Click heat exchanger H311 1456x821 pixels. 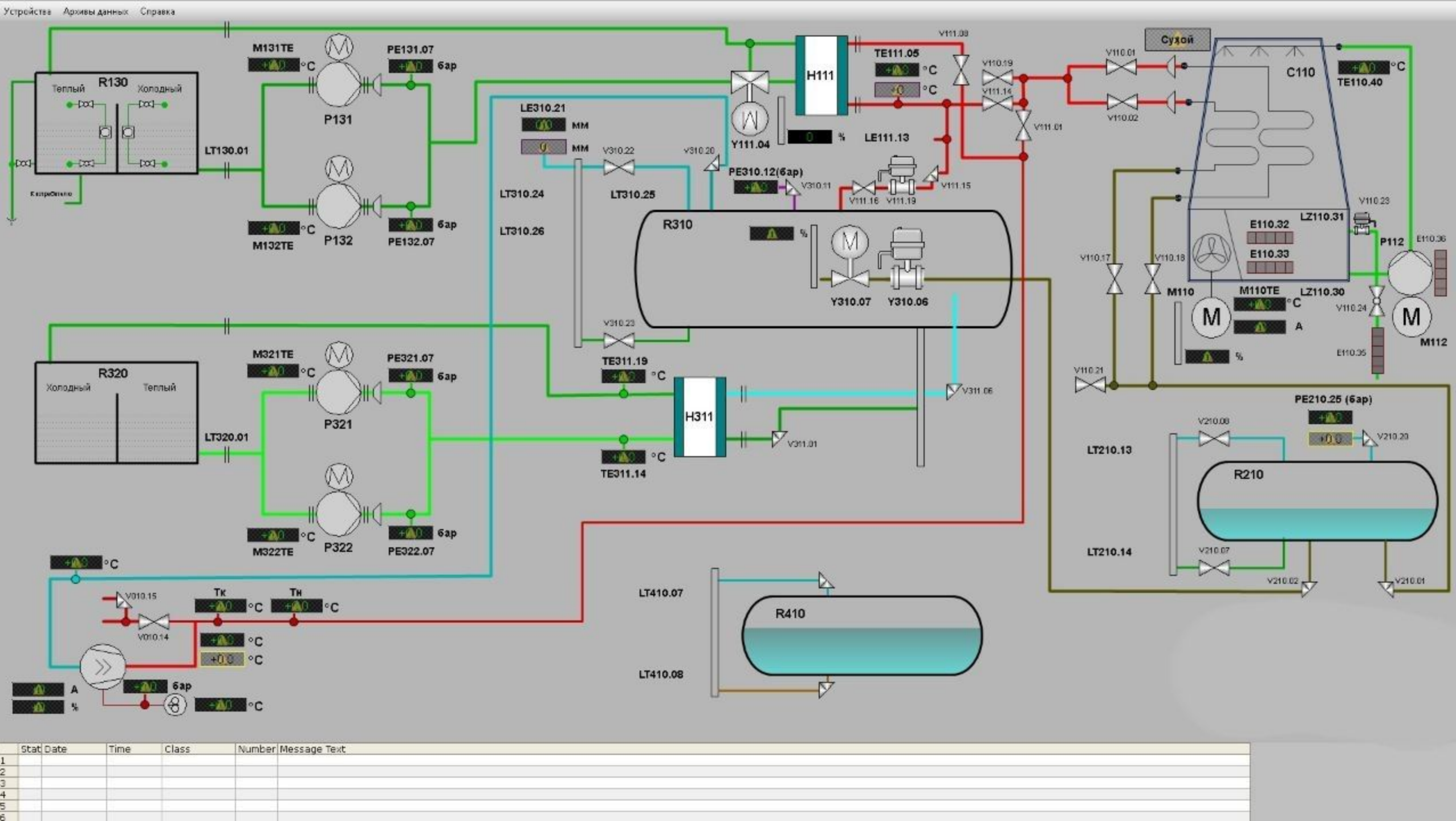coord(699,417)
